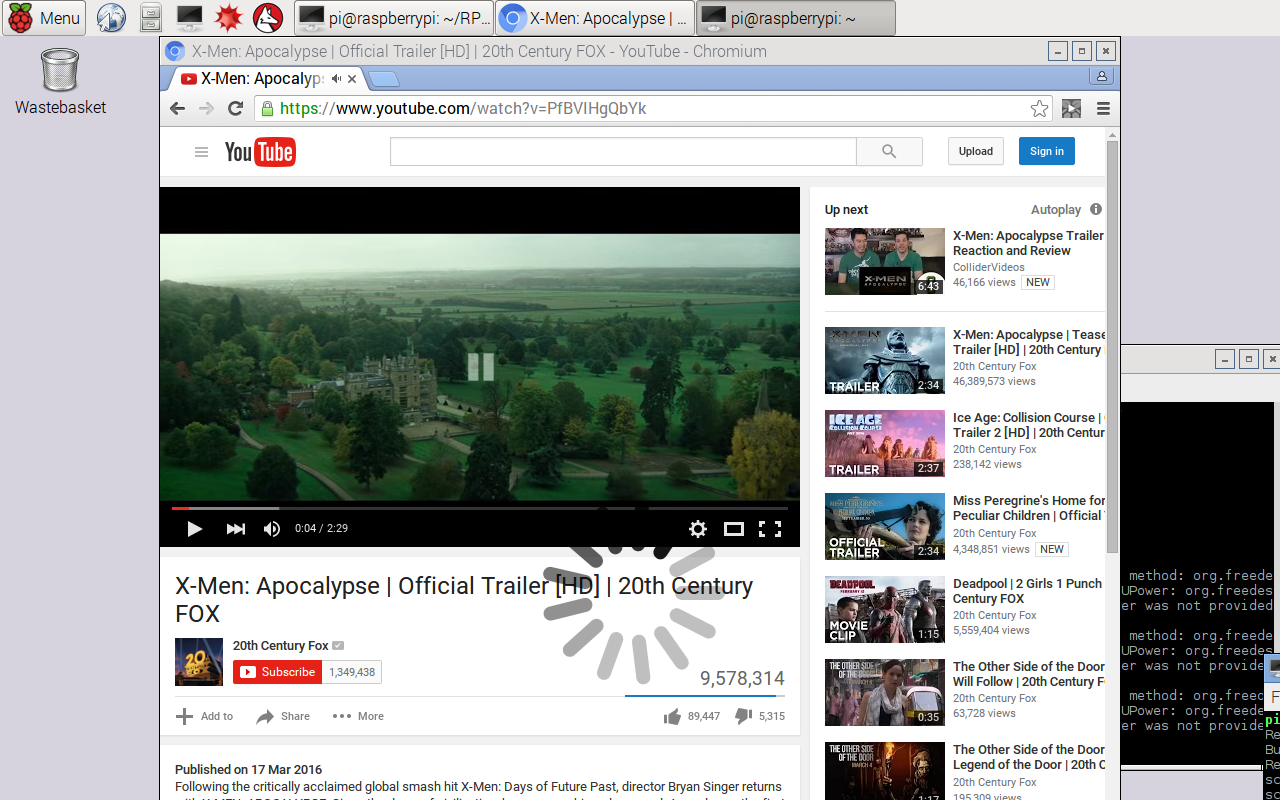Bookmark this page with the star icon
1280x800 pixels.
pos(1040,109)
